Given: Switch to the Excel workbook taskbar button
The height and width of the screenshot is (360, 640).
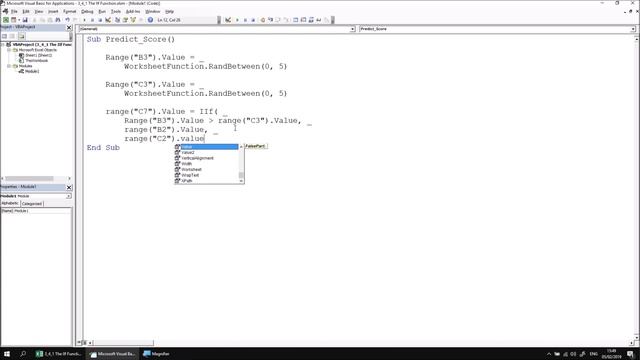Looking at the screenshot, I should pyautogui.click(x=58, y=354).
